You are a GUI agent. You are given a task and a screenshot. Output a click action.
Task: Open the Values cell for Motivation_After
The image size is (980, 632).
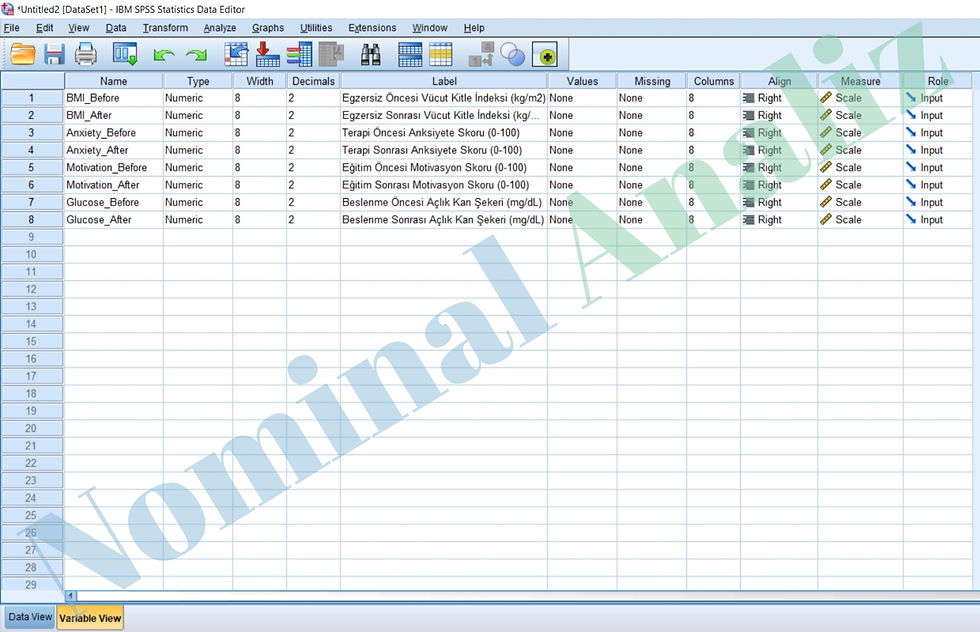click(582, 185)
